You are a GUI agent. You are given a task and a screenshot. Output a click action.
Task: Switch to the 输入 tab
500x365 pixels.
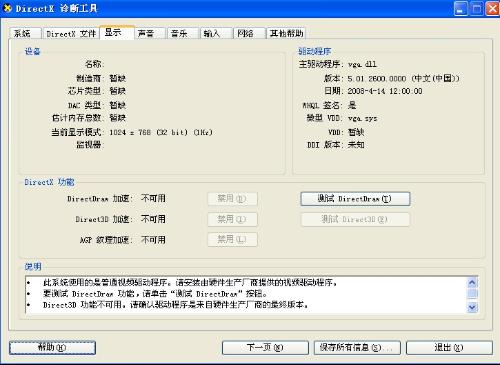216,33
